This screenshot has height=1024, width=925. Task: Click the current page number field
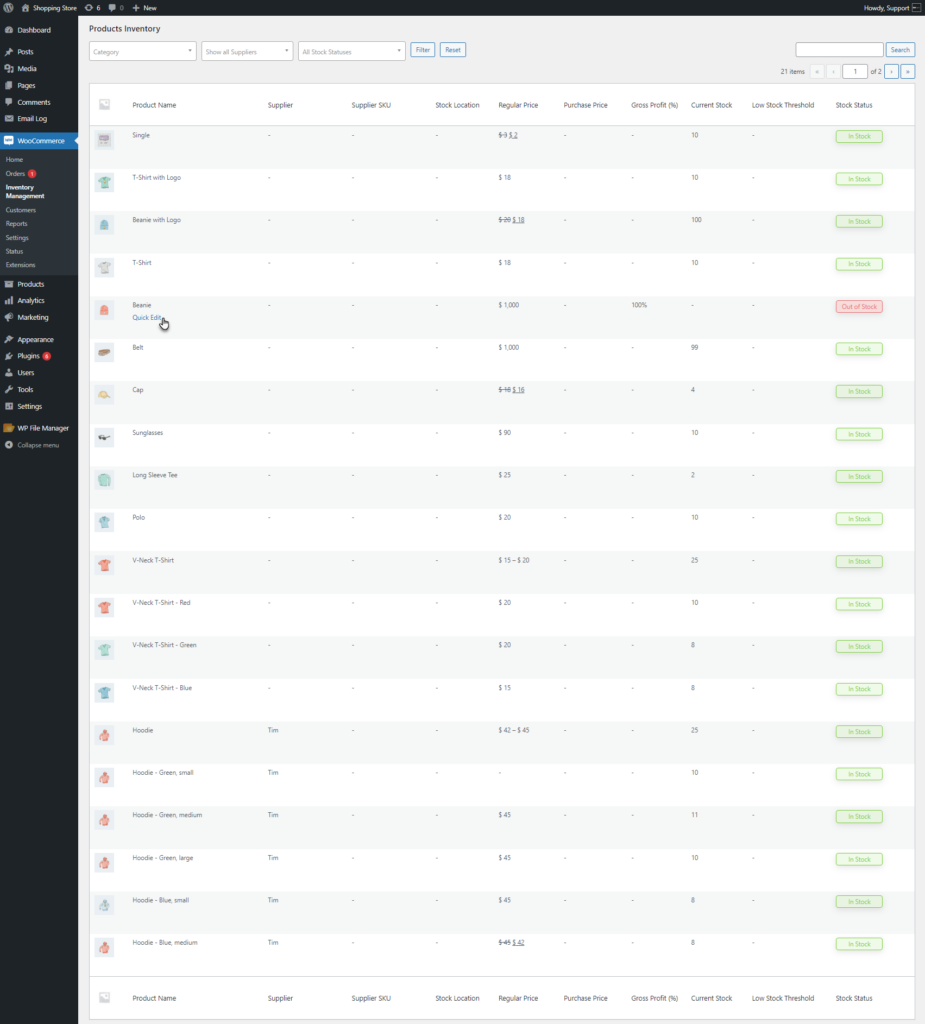coord(855,71)
